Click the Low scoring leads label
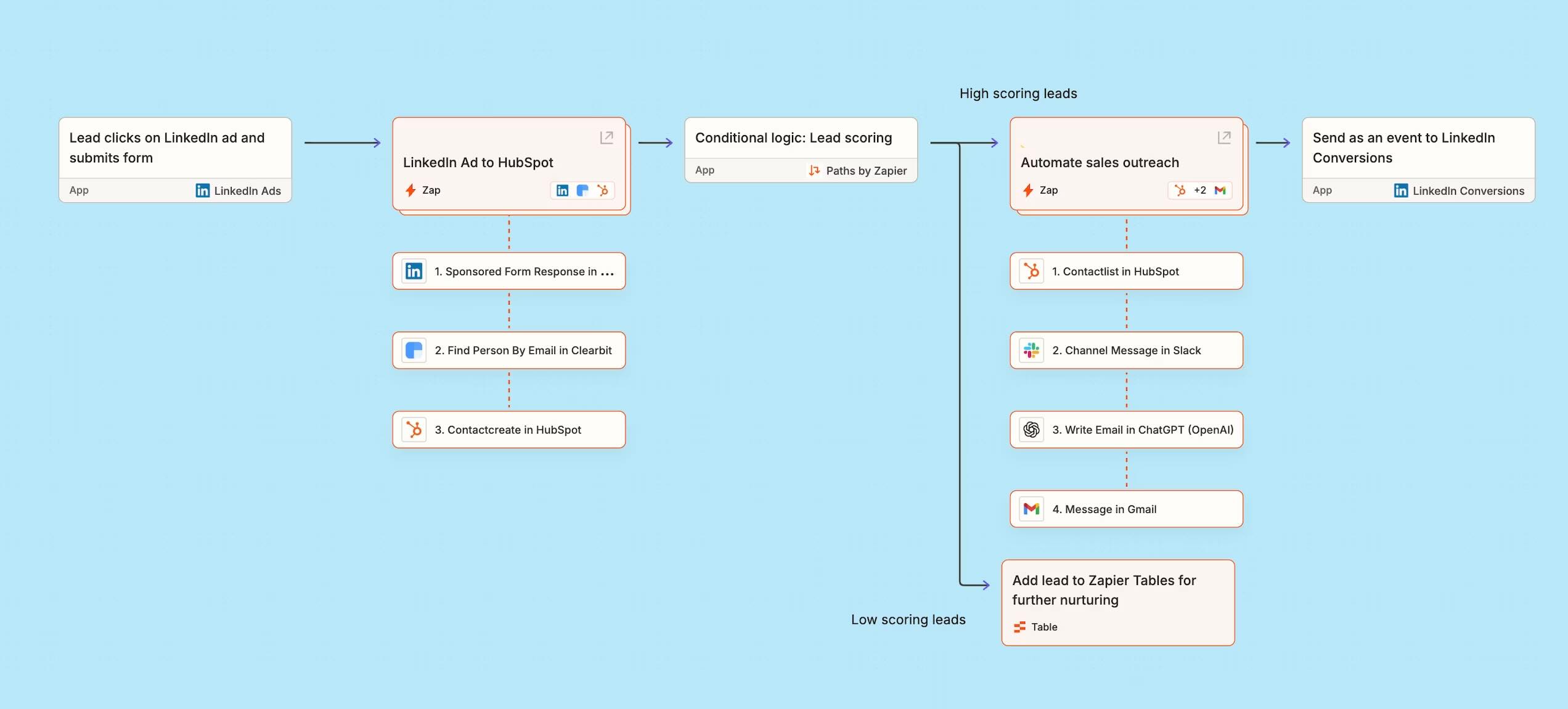The width and height of the screenshot is (1568, 709). [909, 620]
